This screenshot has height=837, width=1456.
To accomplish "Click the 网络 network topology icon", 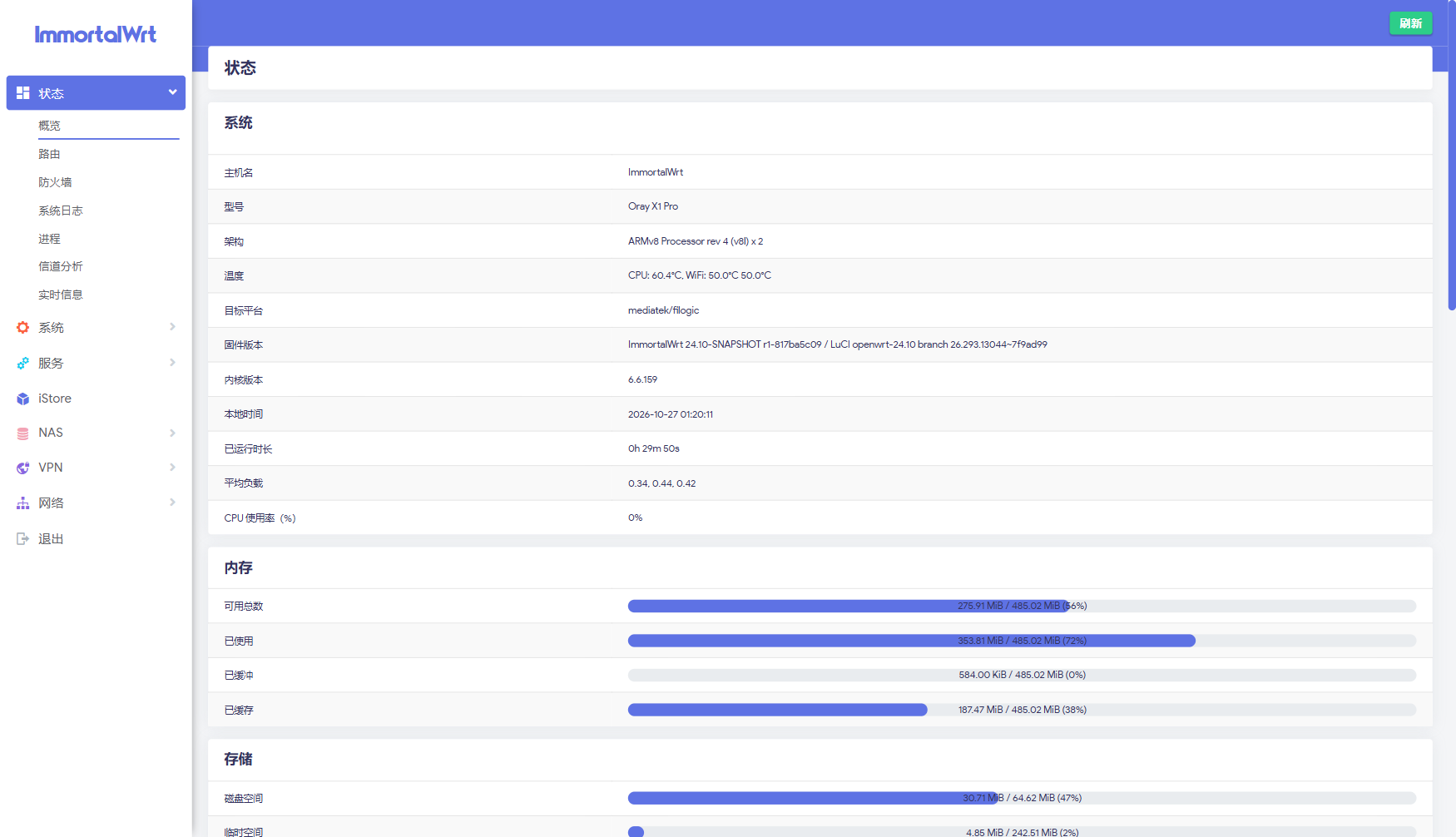I will [23, 503].
